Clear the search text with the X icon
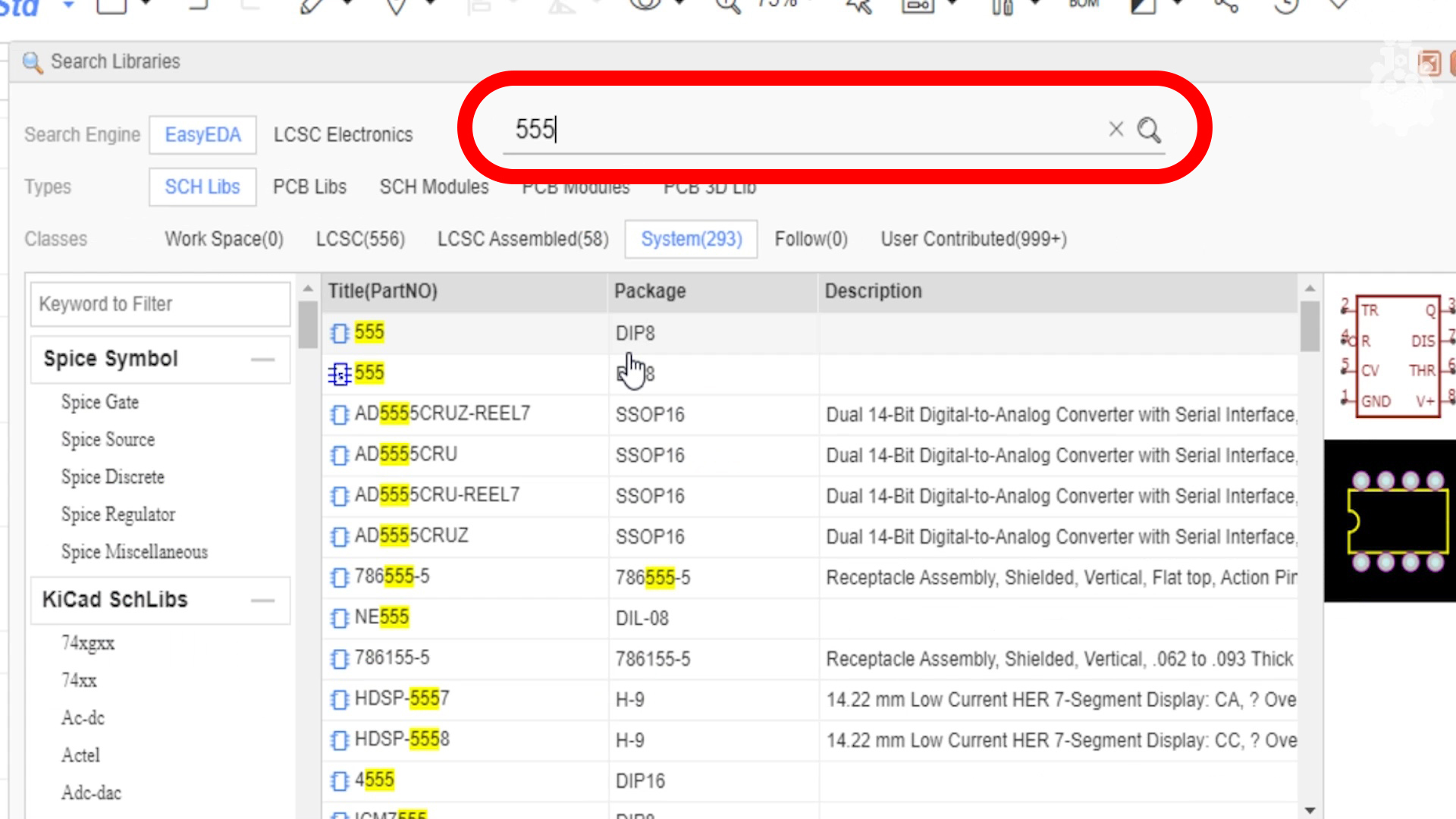 (x=1116, y=129)
